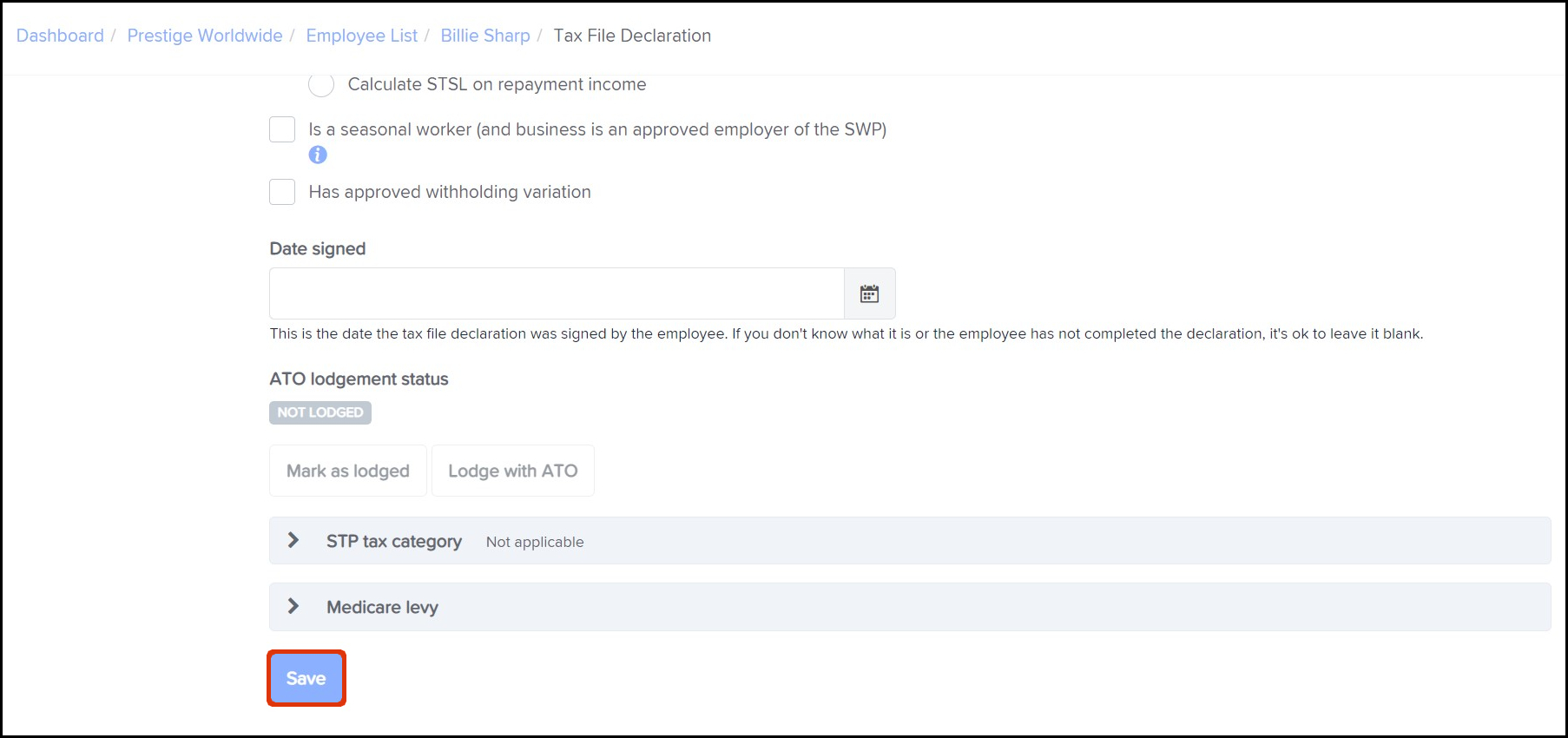Click the STP tax category heading
Image resolution: width=1568 pixels, height=738 pixels.
click(394, 541)
